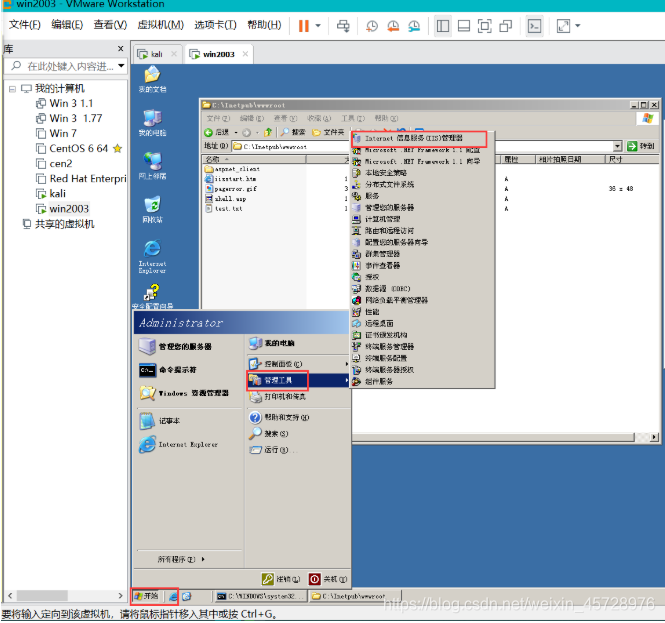Open the 查看(V) menu in VMware

click(110, 25)
